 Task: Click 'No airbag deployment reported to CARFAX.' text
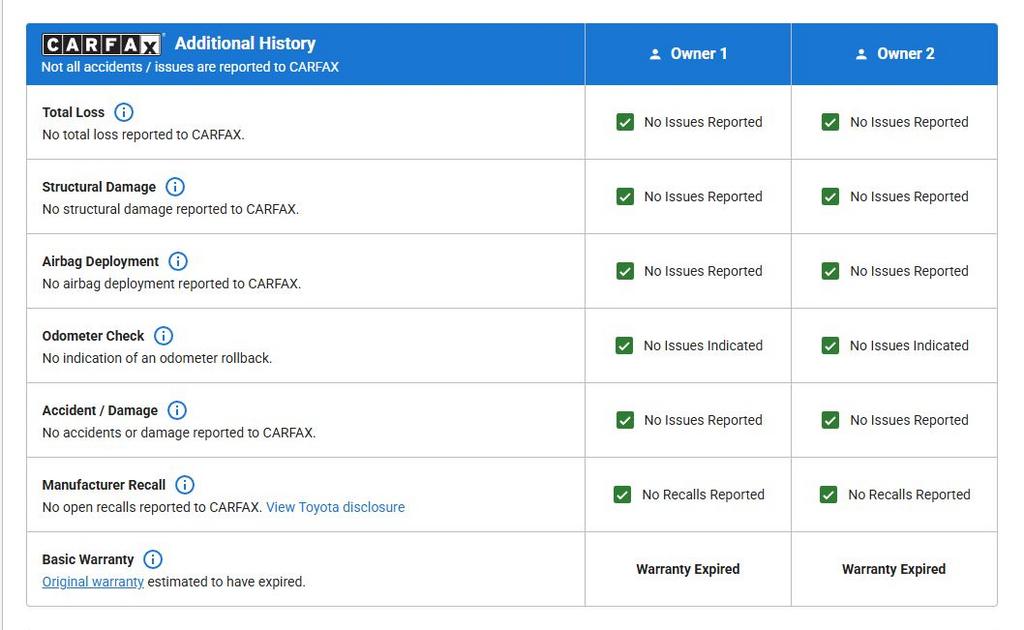172,284
